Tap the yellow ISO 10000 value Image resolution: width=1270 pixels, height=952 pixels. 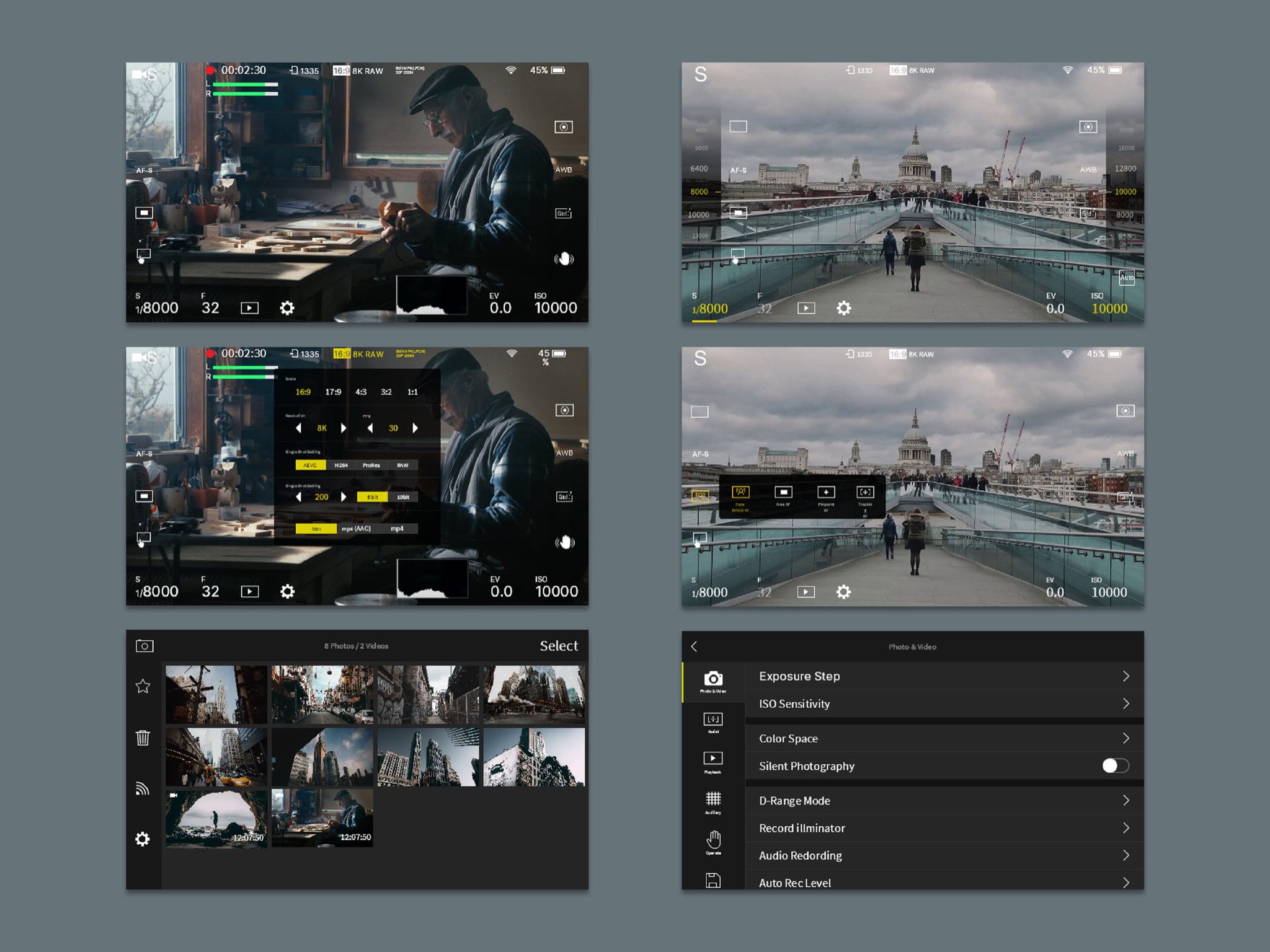1109,309
